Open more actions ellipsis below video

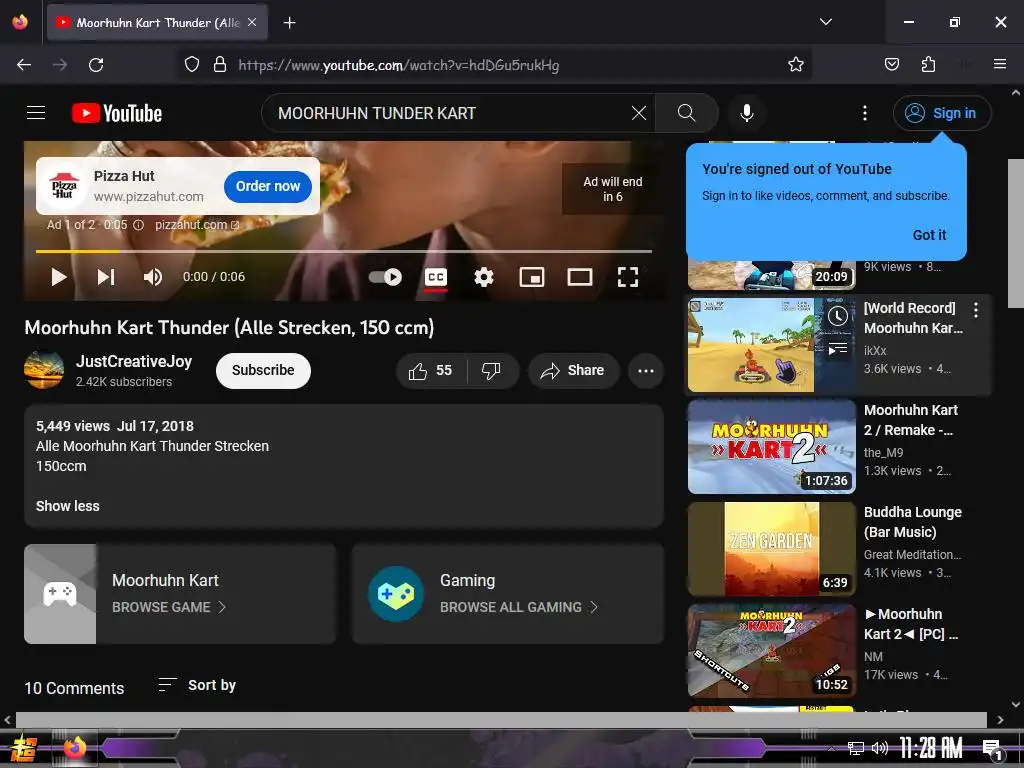coord(646,370)
